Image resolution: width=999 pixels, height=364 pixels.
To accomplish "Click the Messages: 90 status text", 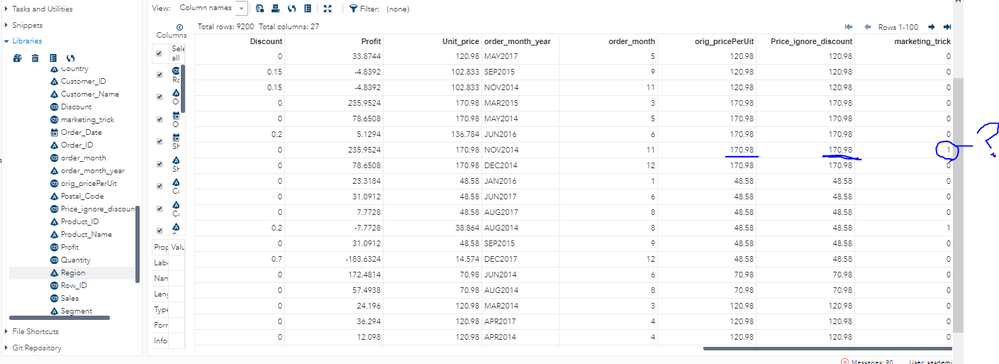I will pos(872,361).
